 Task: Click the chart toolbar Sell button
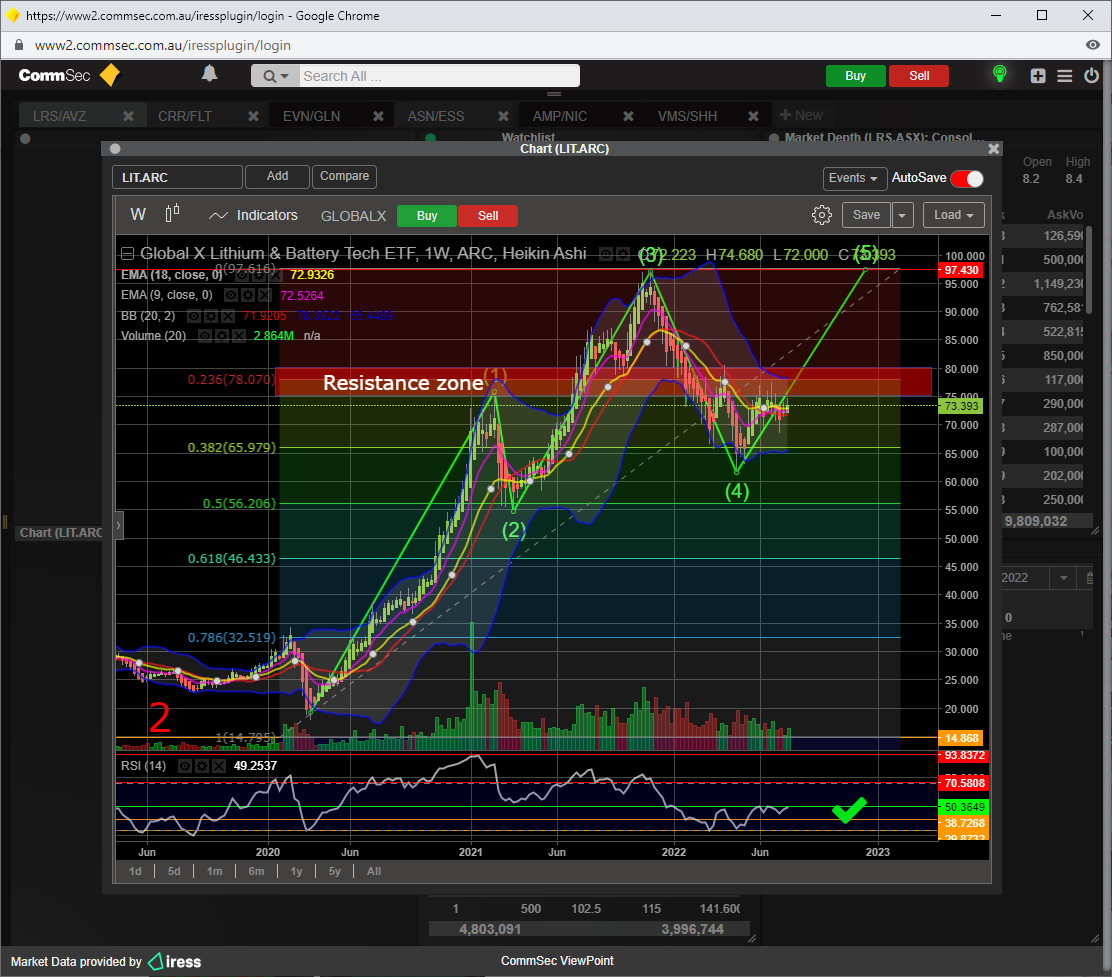click(488, 216)
